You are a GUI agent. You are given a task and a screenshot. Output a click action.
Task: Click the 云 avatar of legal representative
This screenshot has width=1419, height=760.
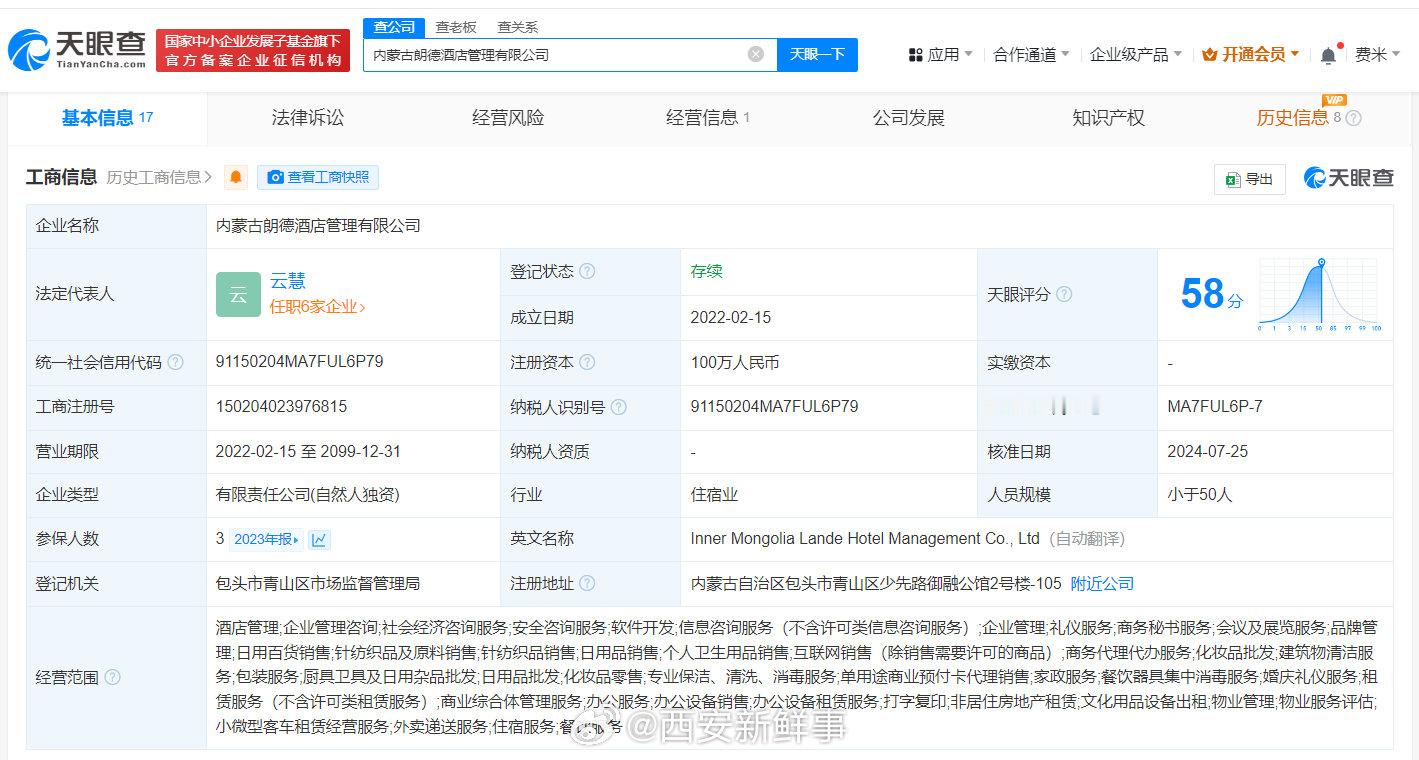tap(238, 294)
